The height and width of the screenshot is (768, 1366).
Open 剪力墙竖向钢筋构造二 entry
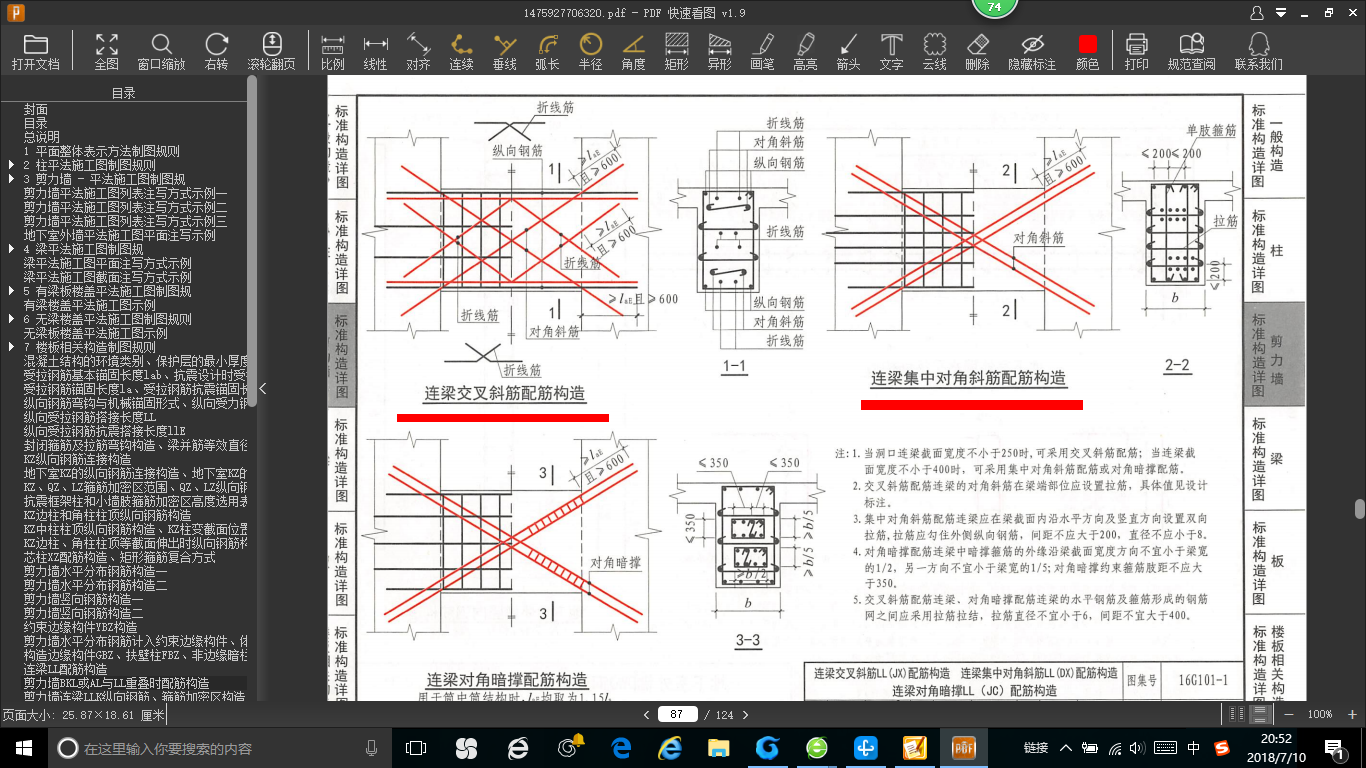84,613
